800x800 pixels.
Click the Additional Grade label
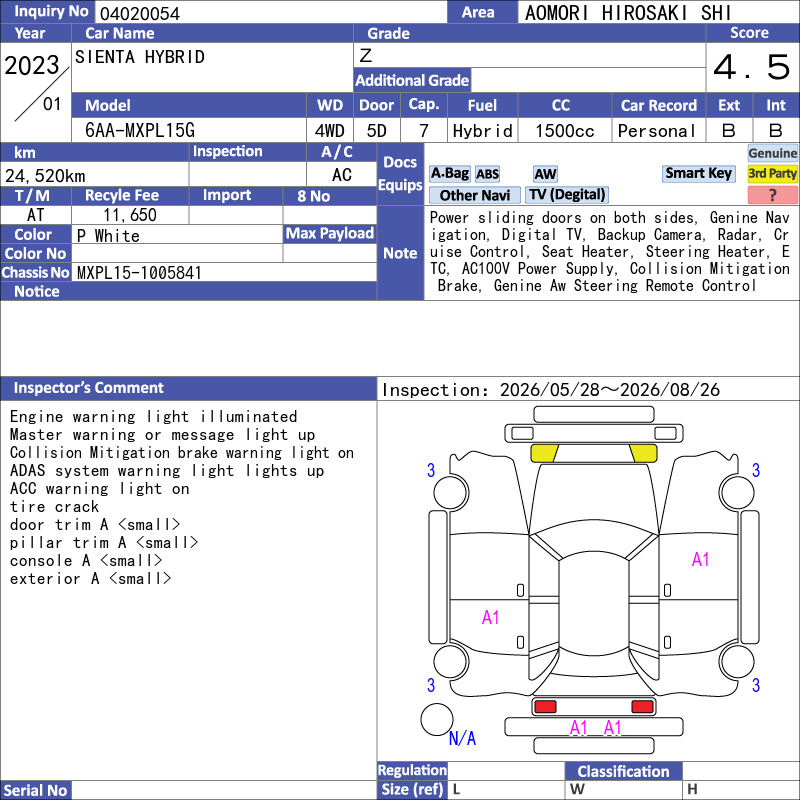point(412,80)
